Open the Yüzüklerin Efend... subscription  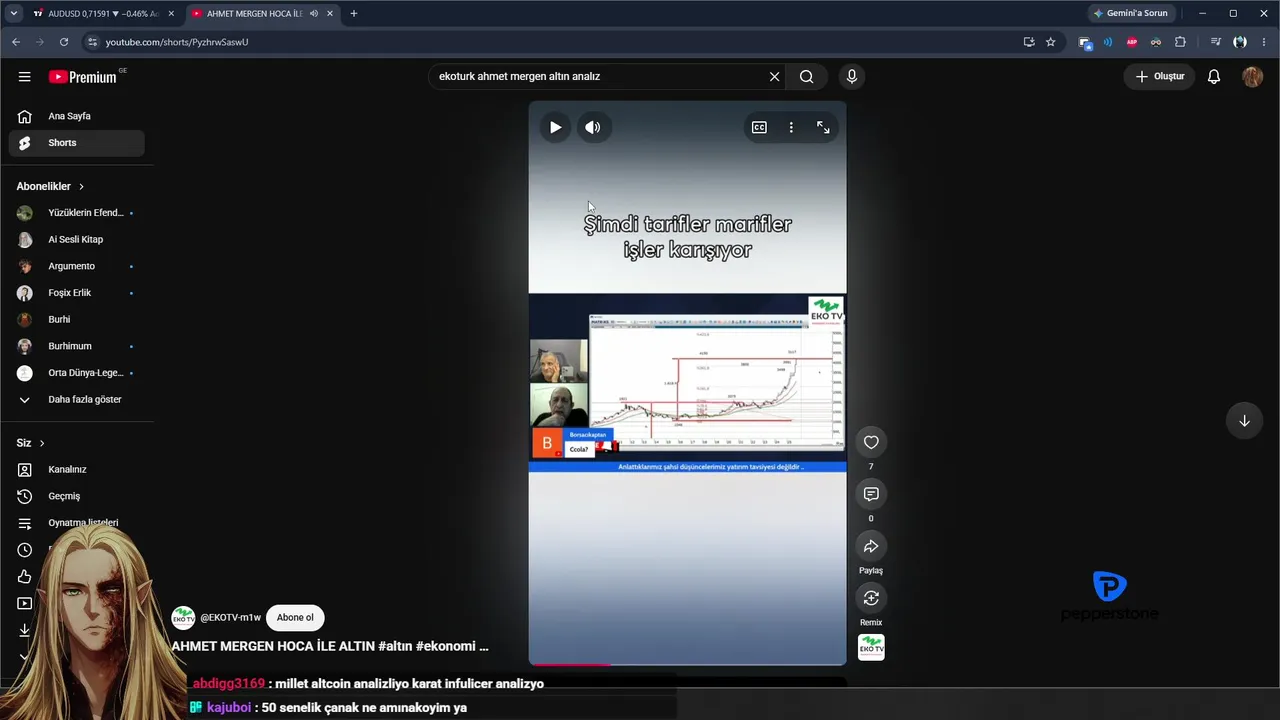click(x=76, y=213)
